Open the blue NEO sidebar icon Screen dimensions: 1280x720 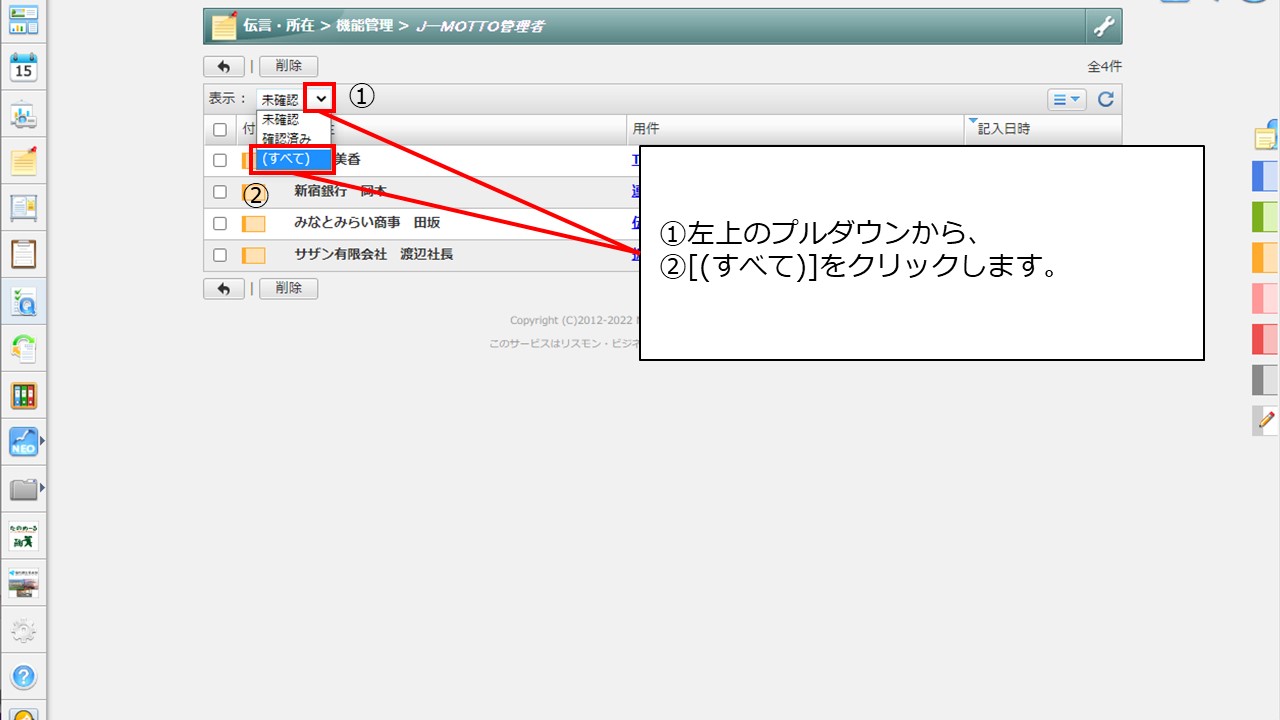click(23, 442)
